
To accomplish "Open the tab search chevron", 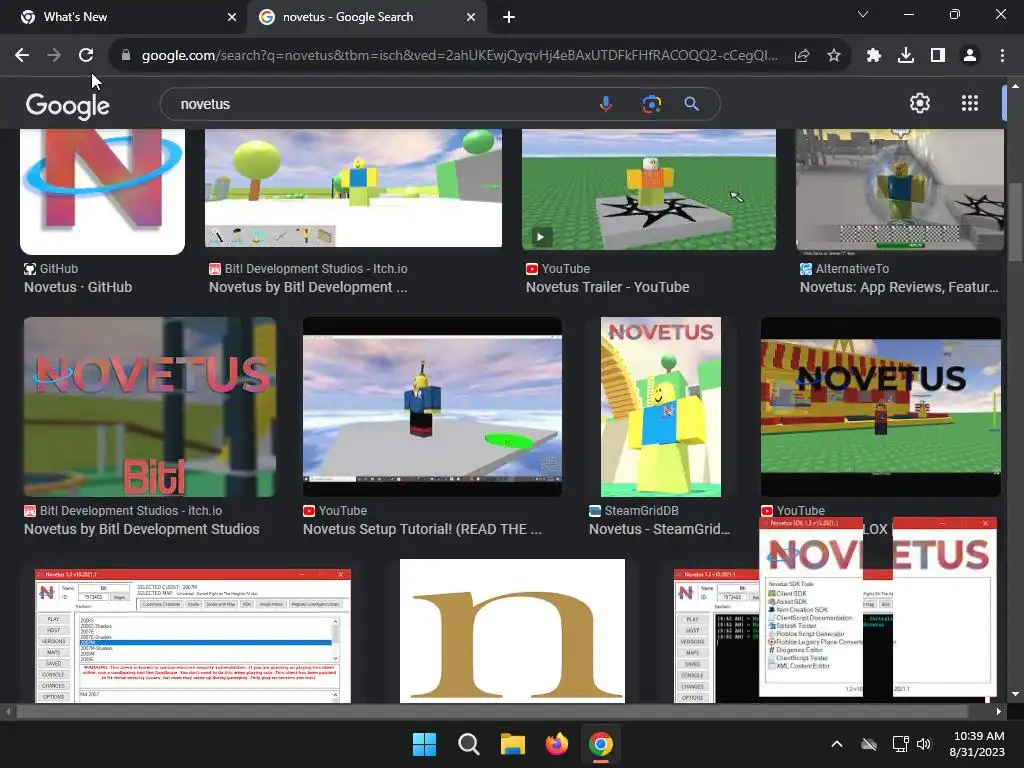I will (863, 14).
